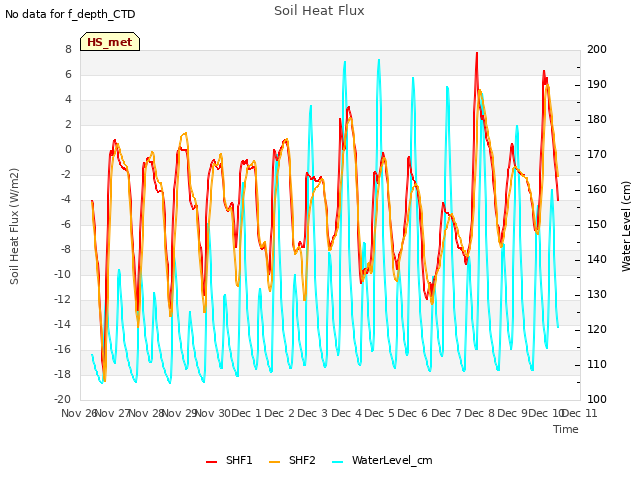Click the Soil Heat Flux (W/m2) axis label
Image resolution: width=640 pixels, height=480 pixels.
14,226
